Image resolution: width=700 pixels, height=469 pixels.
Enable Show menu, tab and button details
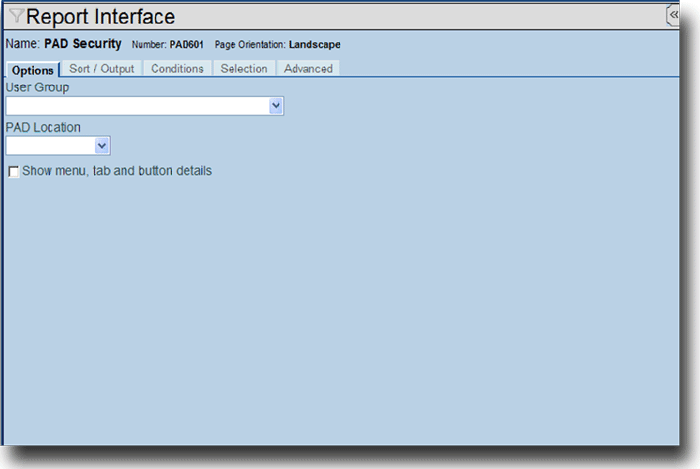tap(13, 172)
